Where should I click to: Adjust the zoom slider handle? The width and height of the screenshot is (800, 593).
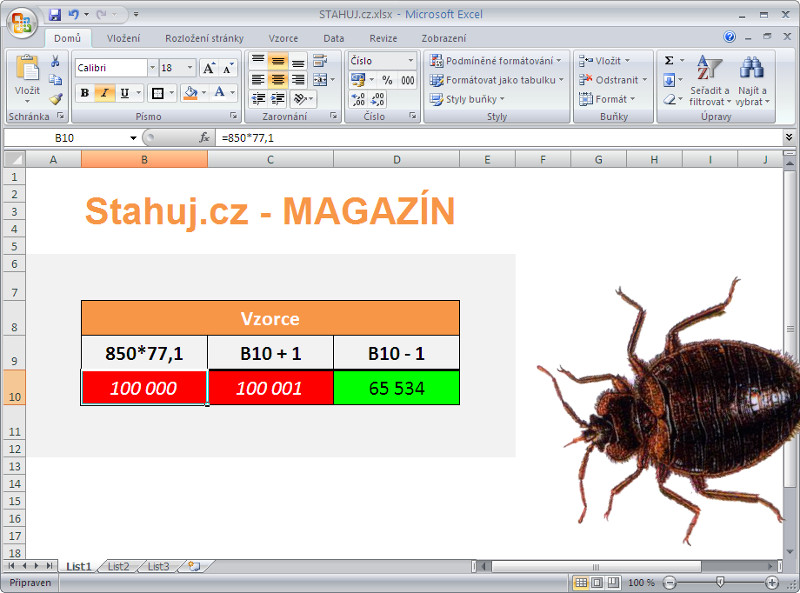[720, 582]
